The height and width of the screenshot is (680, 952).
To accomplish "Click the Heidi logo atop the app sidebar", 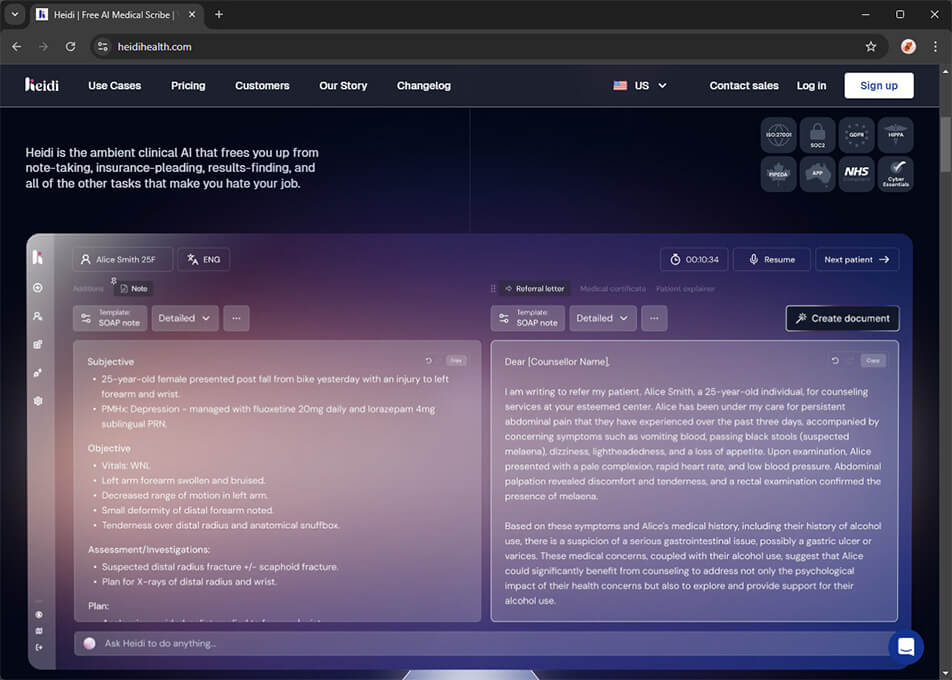I will point(38,257).
